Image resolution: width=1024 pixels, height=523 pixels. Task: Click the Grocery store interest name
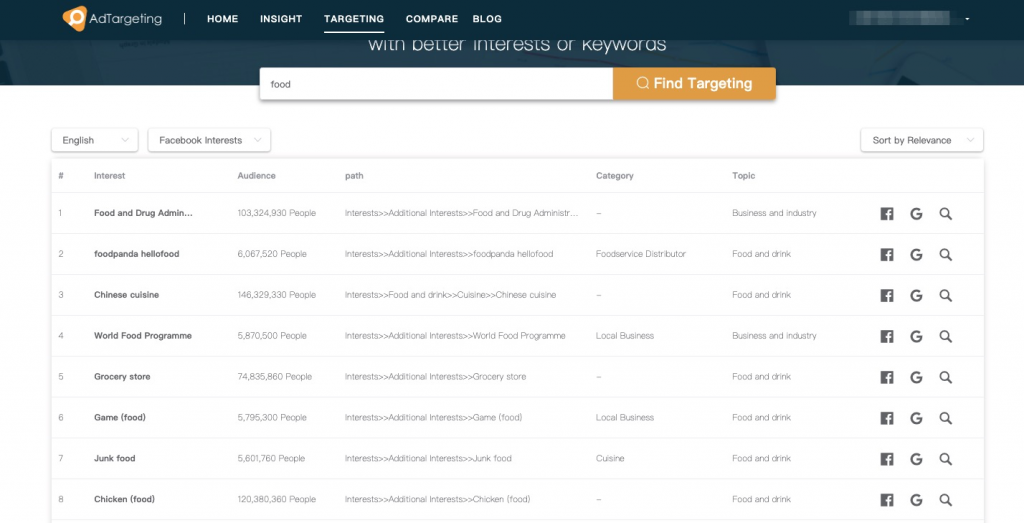(122, 376)
